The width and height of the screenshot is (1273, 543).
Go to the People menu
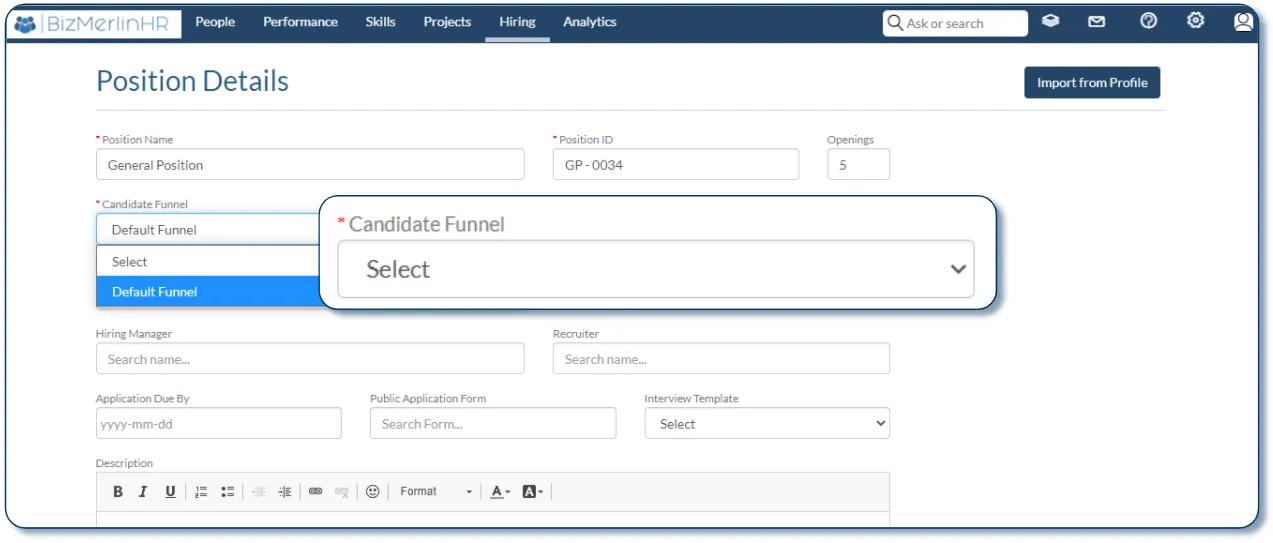click(x=215, y=21)
